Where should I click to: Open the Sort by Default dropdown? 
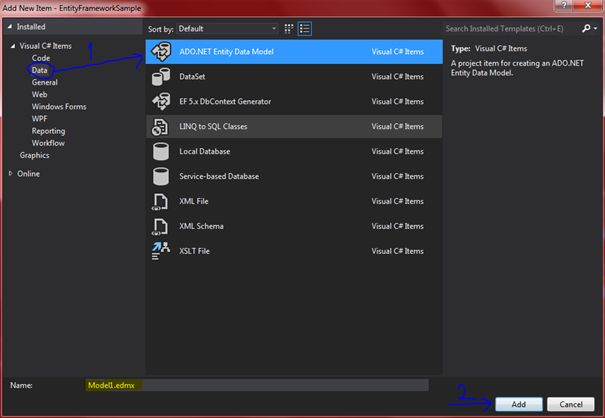tap(228, 29)
